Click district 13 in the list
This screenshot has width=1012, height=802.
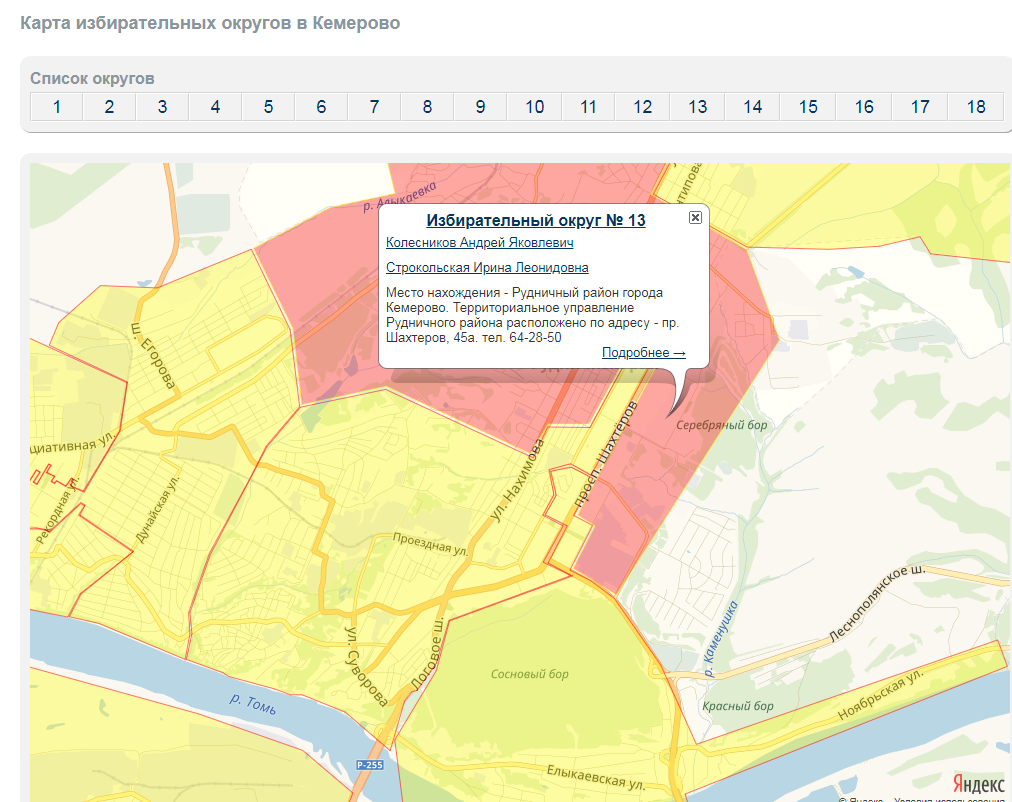[x=698, y=107]
